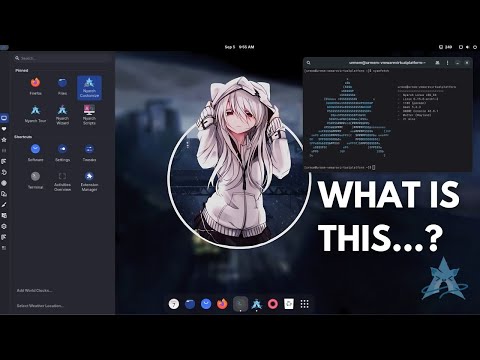Image resolution: width=480 pixels, height=360 pixels.
Task: Click the terminal search icon
Action: pyautogui.click(x=309, y=63)
